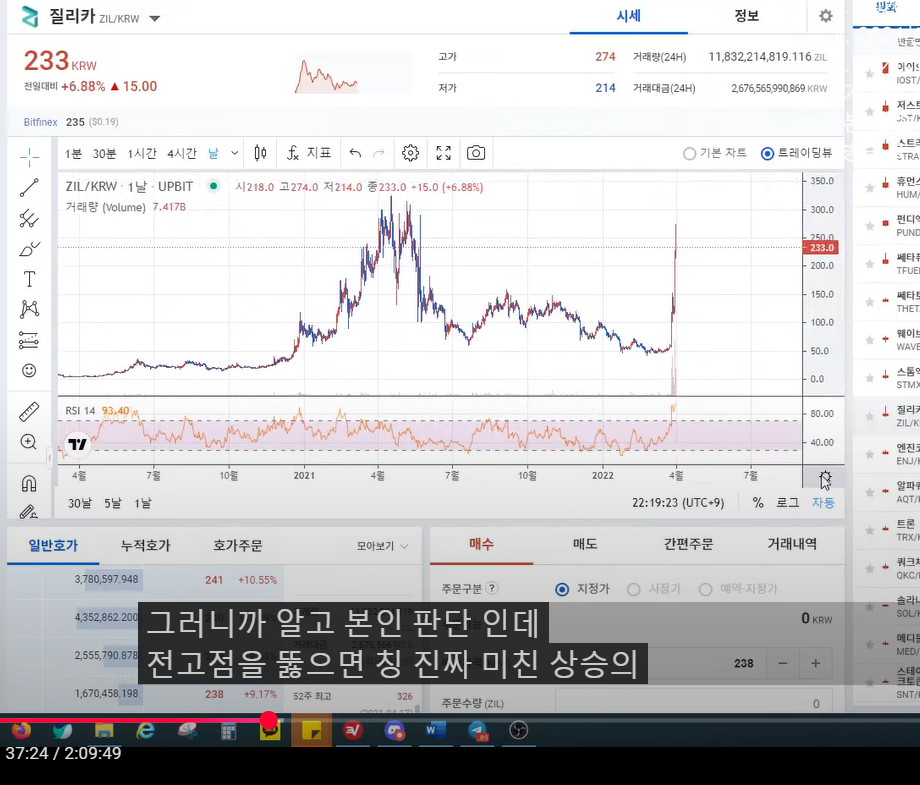The height and width of the screenshot is (785, 920).
Task: Open chart settings gear in toolbar
Action: 410,153
